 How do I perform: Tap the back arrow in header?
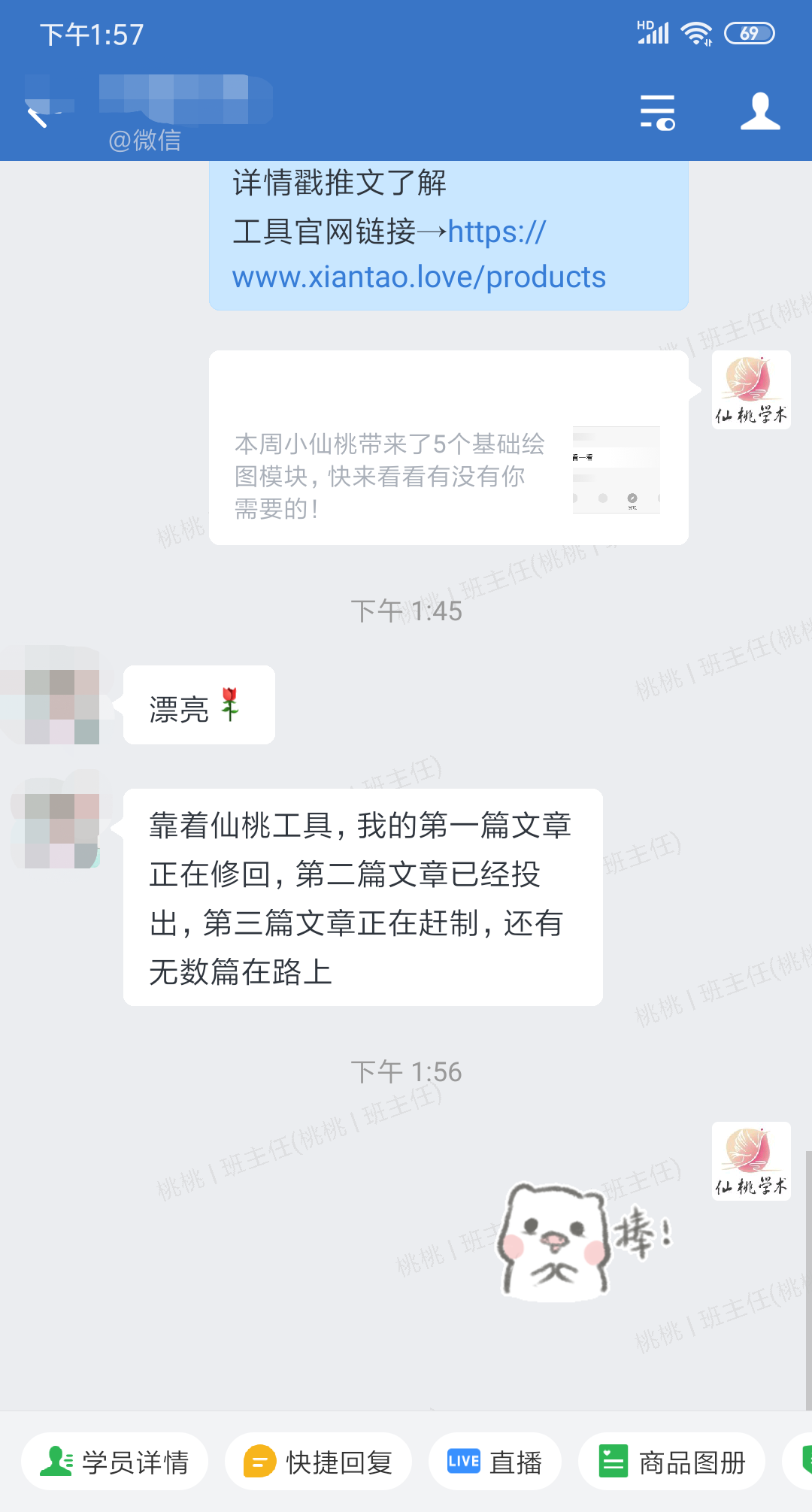click(38, 117)
